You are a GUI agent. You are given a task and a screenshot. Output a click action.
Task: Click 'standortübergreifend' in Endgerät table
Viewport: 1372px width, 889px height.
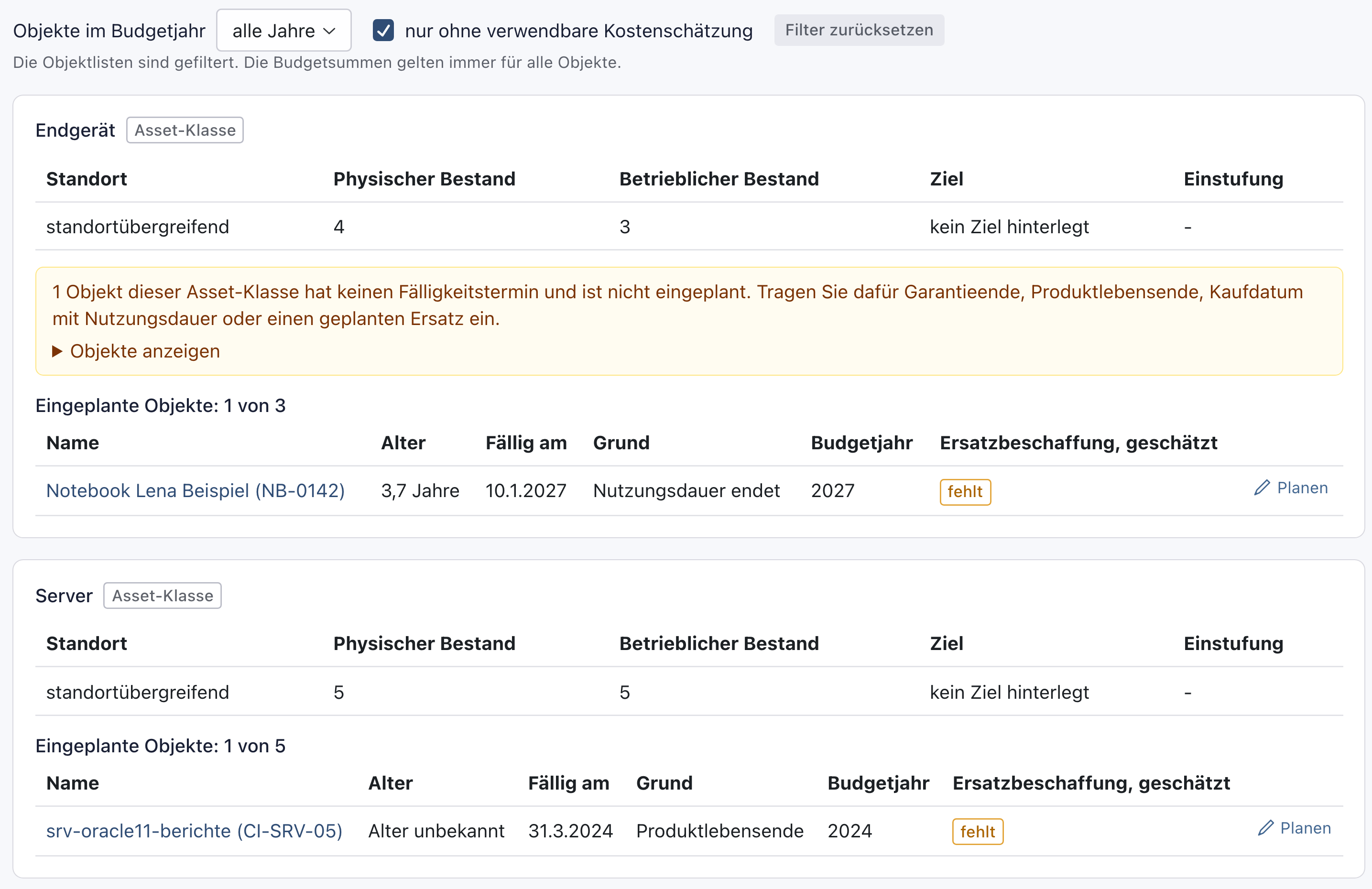click(138, 227)
